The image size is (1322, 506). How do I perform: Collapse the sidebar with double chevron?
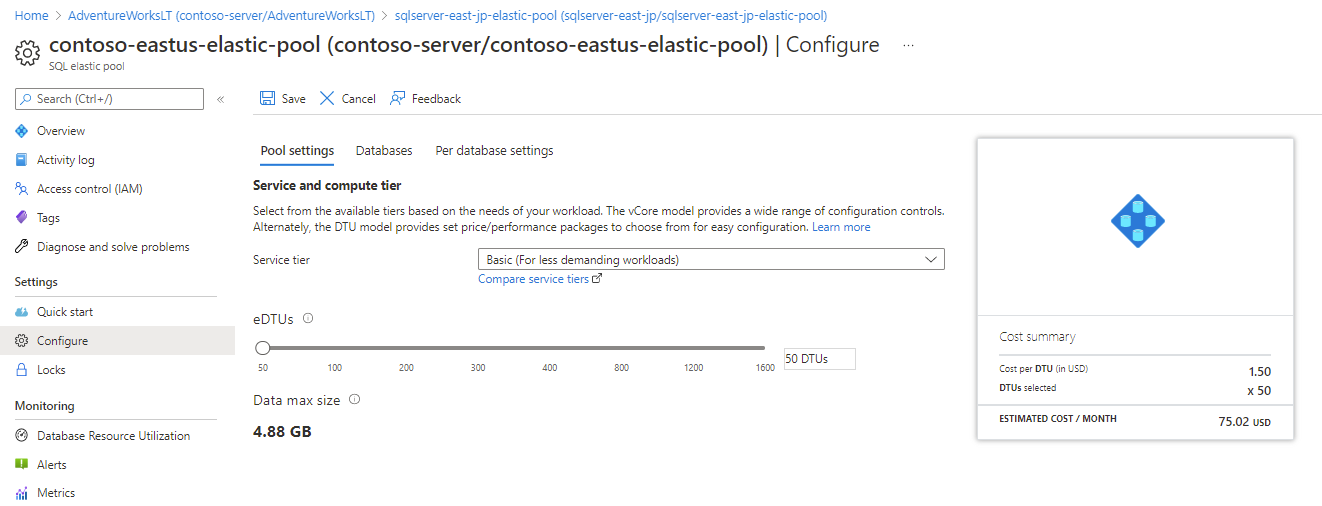[x=221, y=99]
